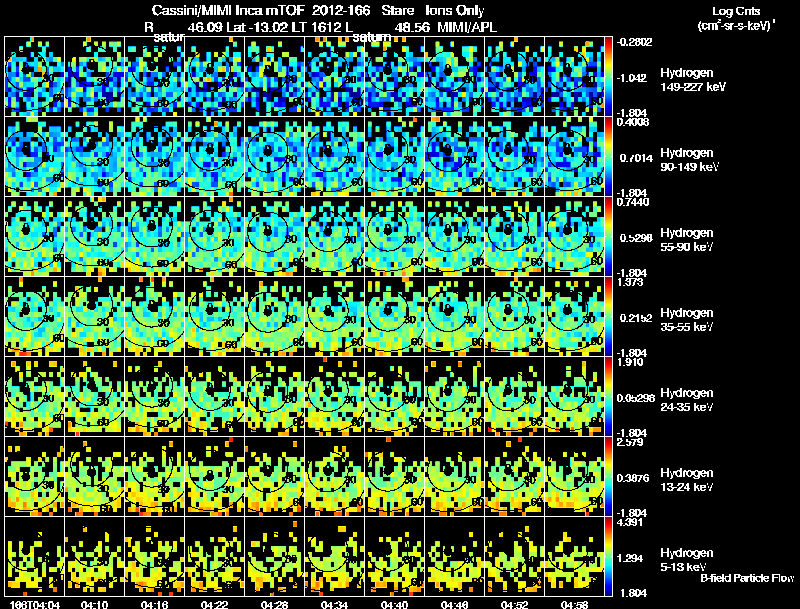
Task: Click the 04:22 time axis label
Action: pos(214,604)
